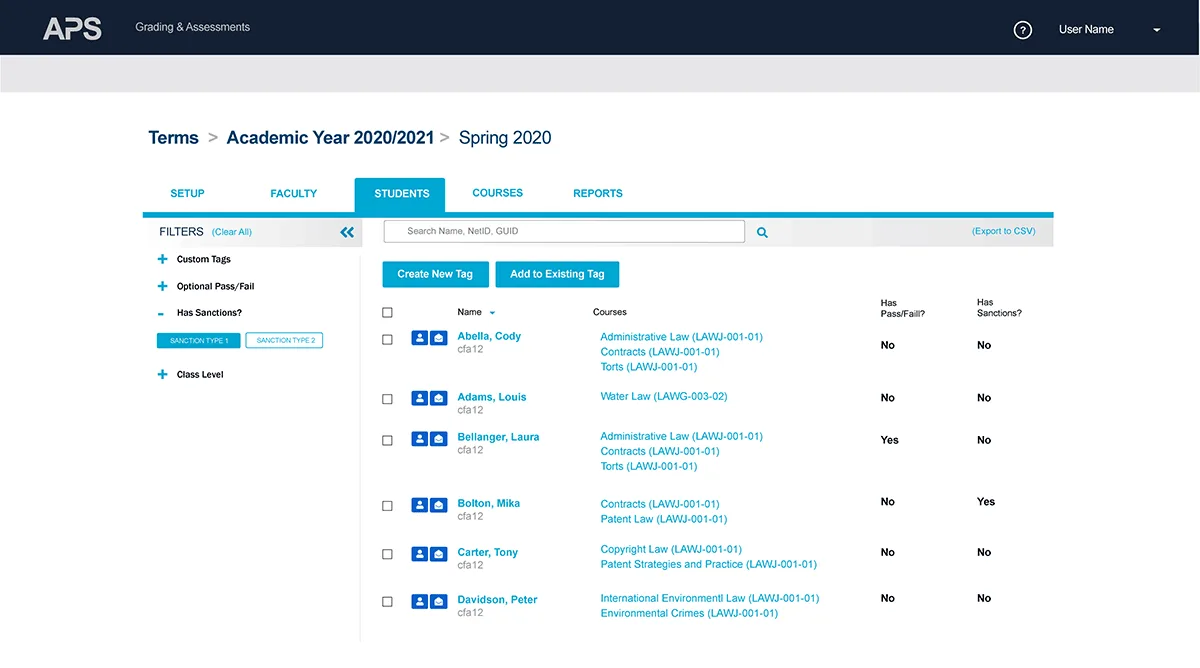Viewport: 1200px width, 668px height.
Task: Focus the Name, NetID, GUID search field
Action: [x=565, y=231]
